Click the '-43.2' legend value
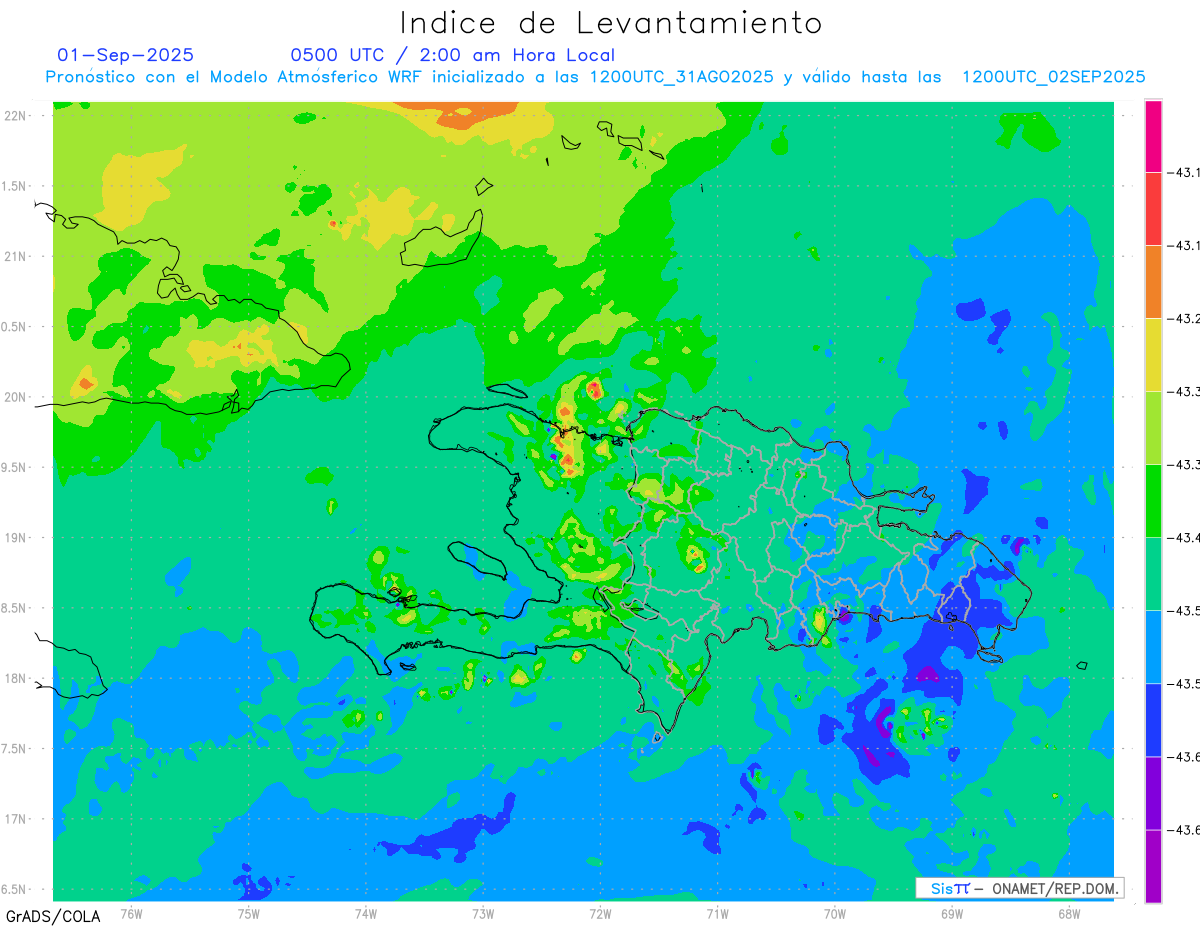Screen dimensions: 1200x927 (1185, 319)
